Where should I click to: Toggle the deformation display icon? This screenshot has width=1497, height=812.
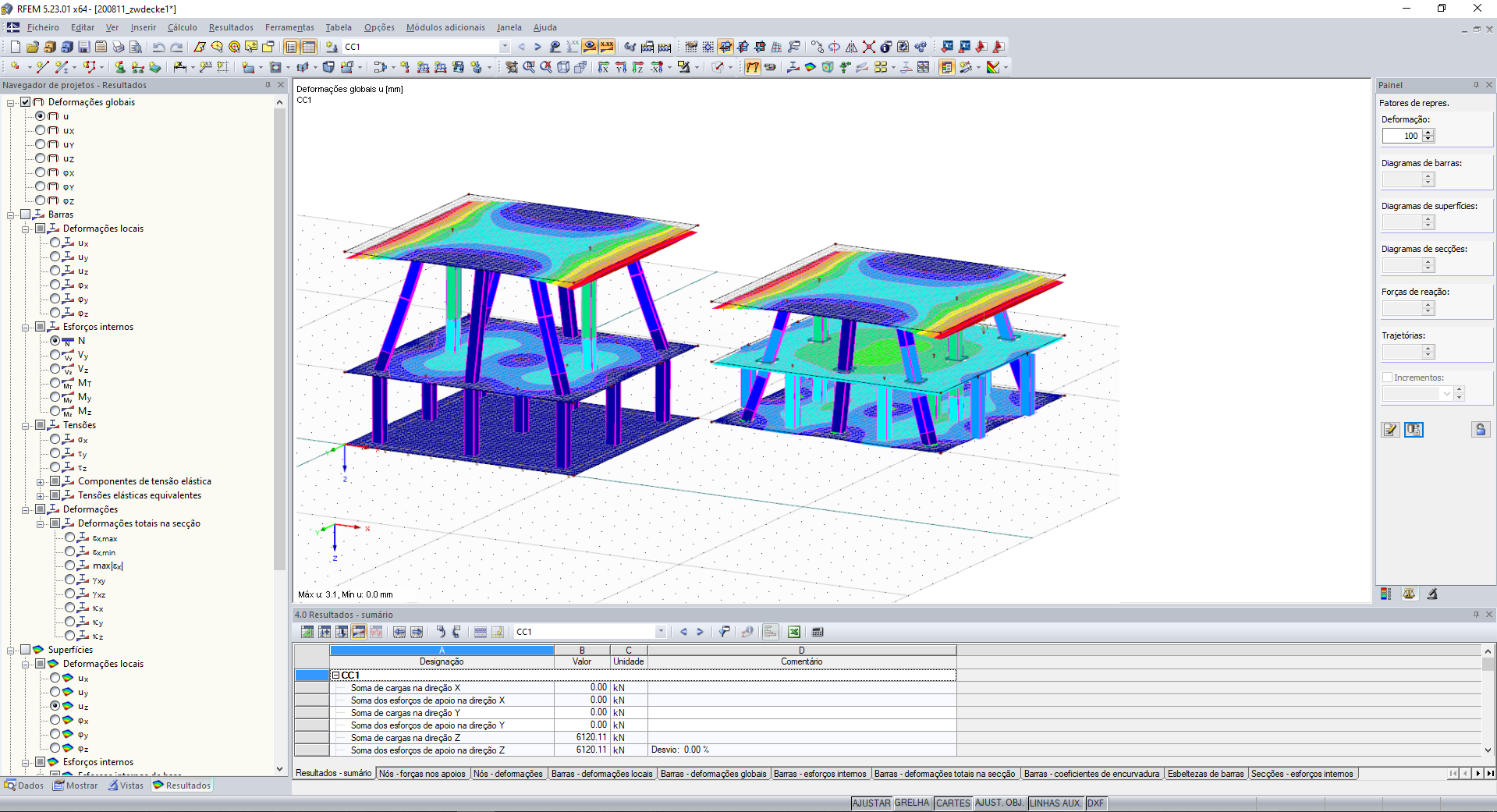coord(752,67)
